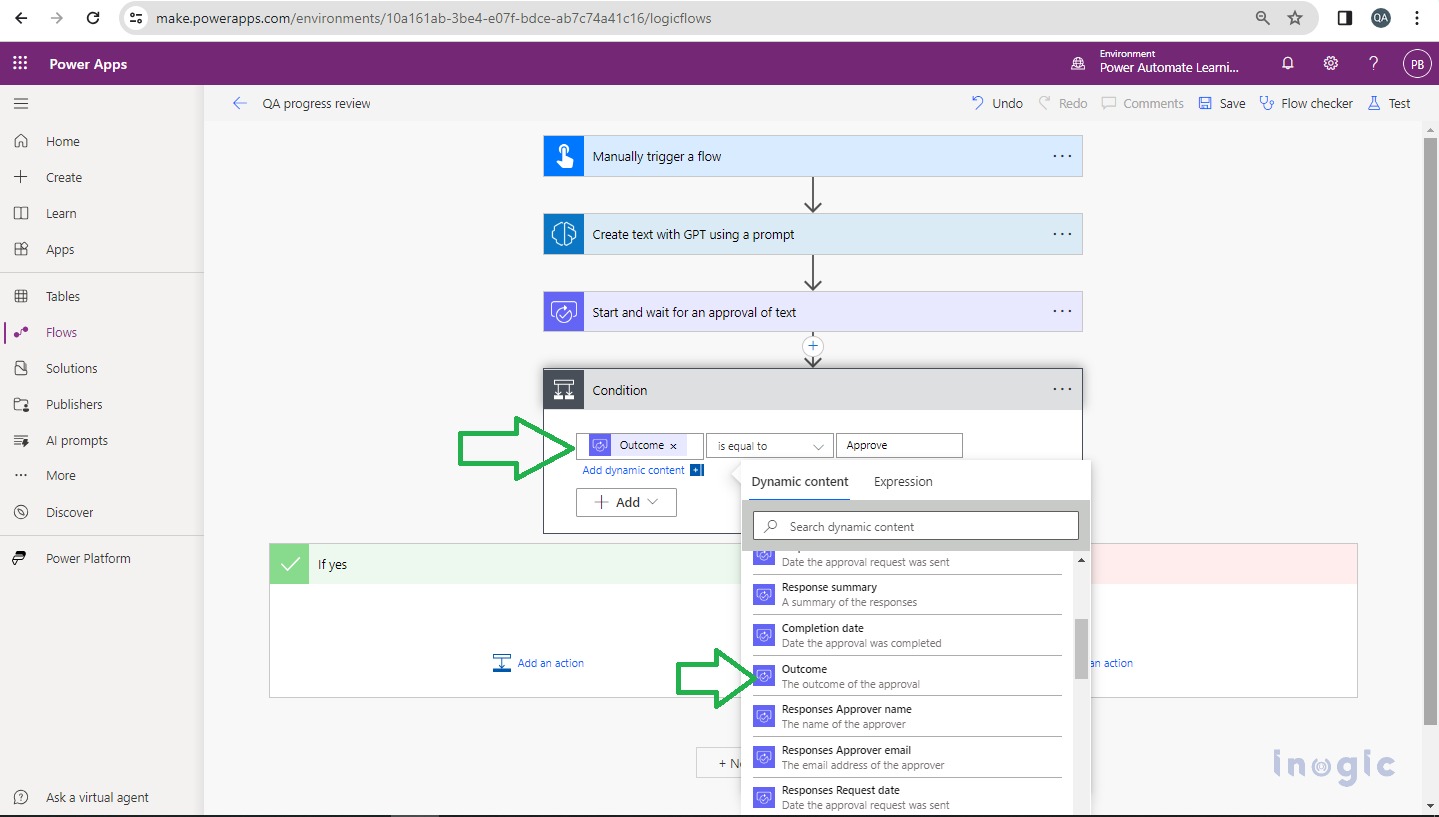Select Responses Request date item
Image resolution: width=1439 pixels, height=817 pixels.
pos(907,797)
